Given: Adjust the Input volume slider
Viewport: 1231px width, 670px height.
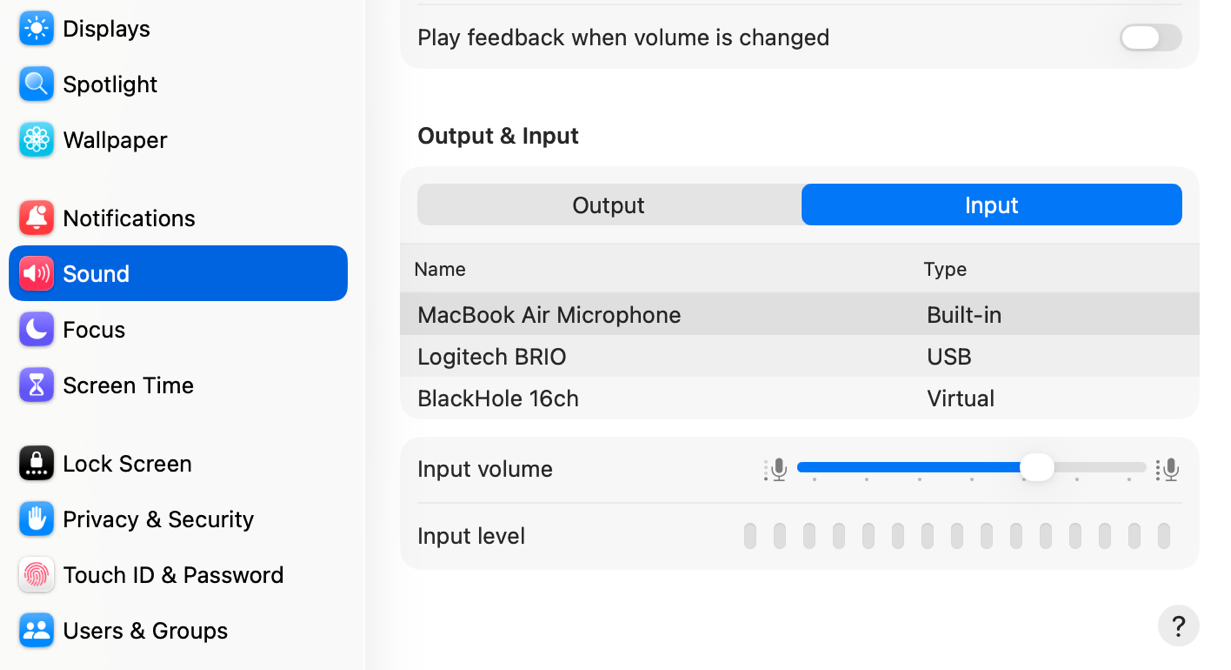Looking at the screenshot, I should pos(1038,467).
